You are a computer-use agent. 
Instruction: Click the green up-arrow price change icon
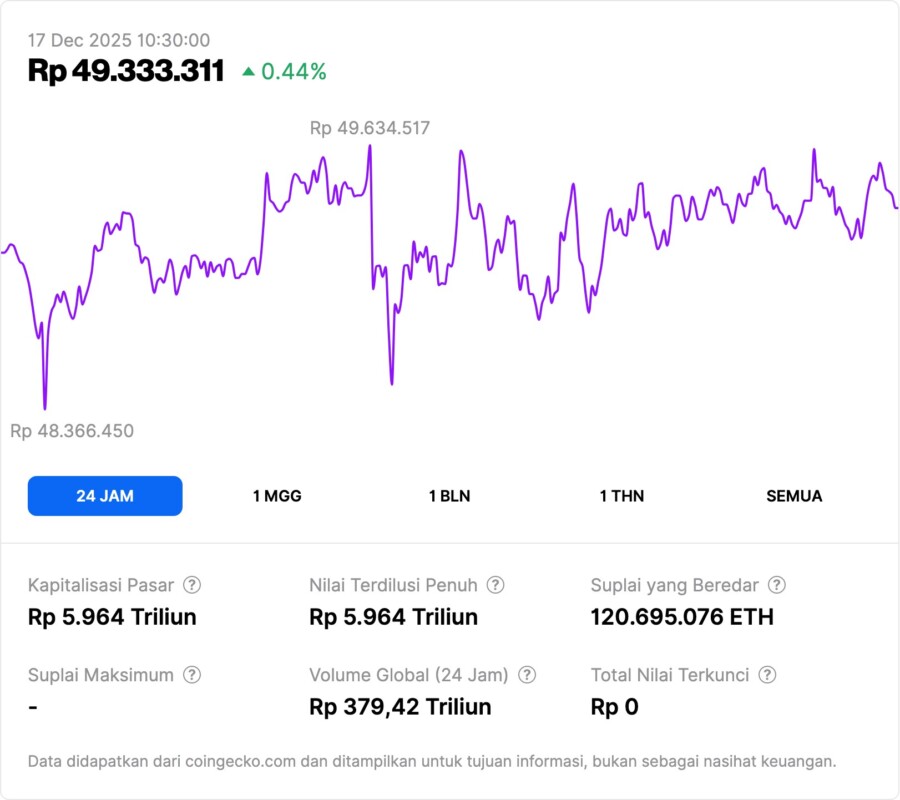248,71
